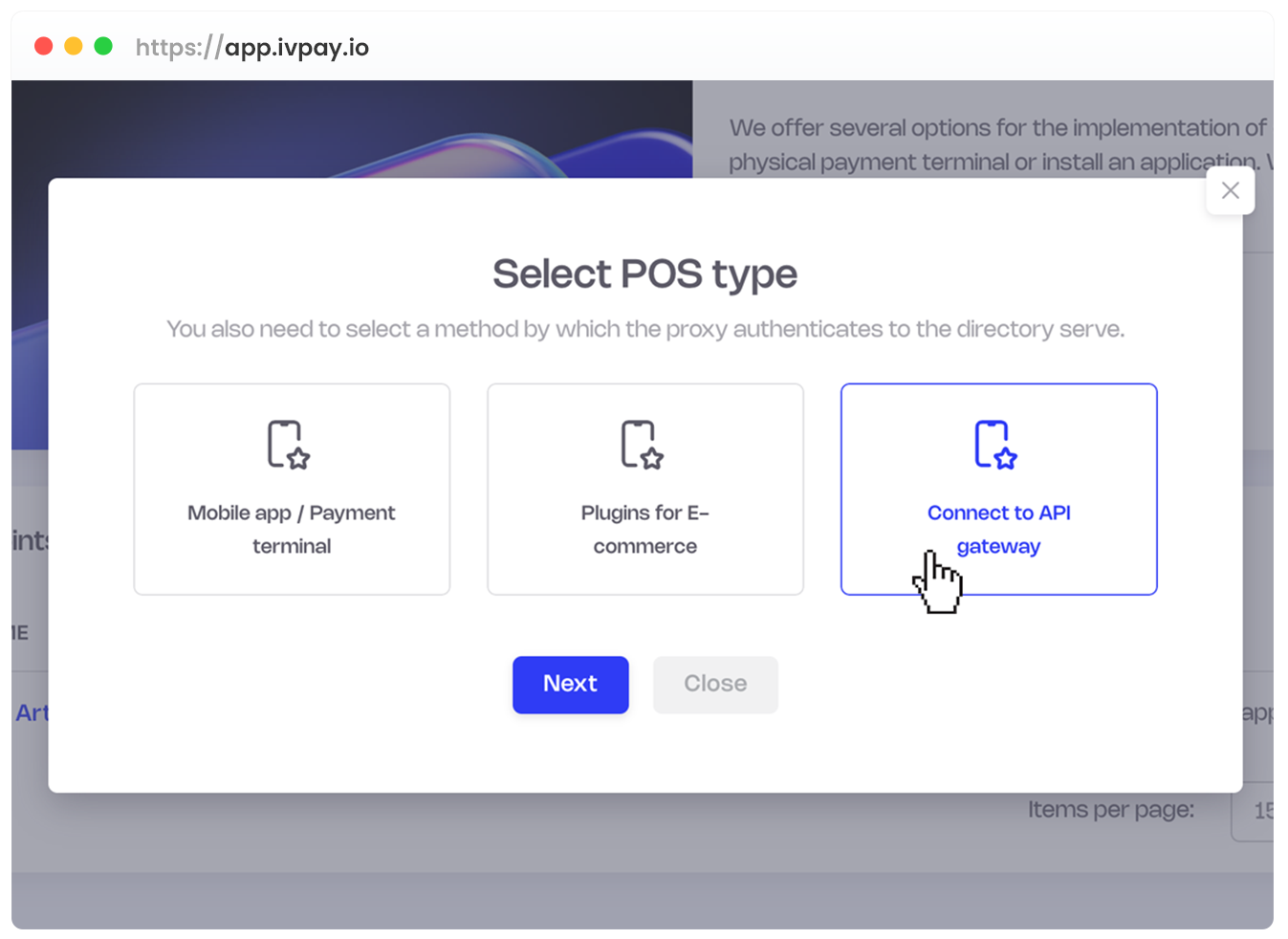
Task: Click the "Plugins for E-commerce" label text
Action: [644, 529]
